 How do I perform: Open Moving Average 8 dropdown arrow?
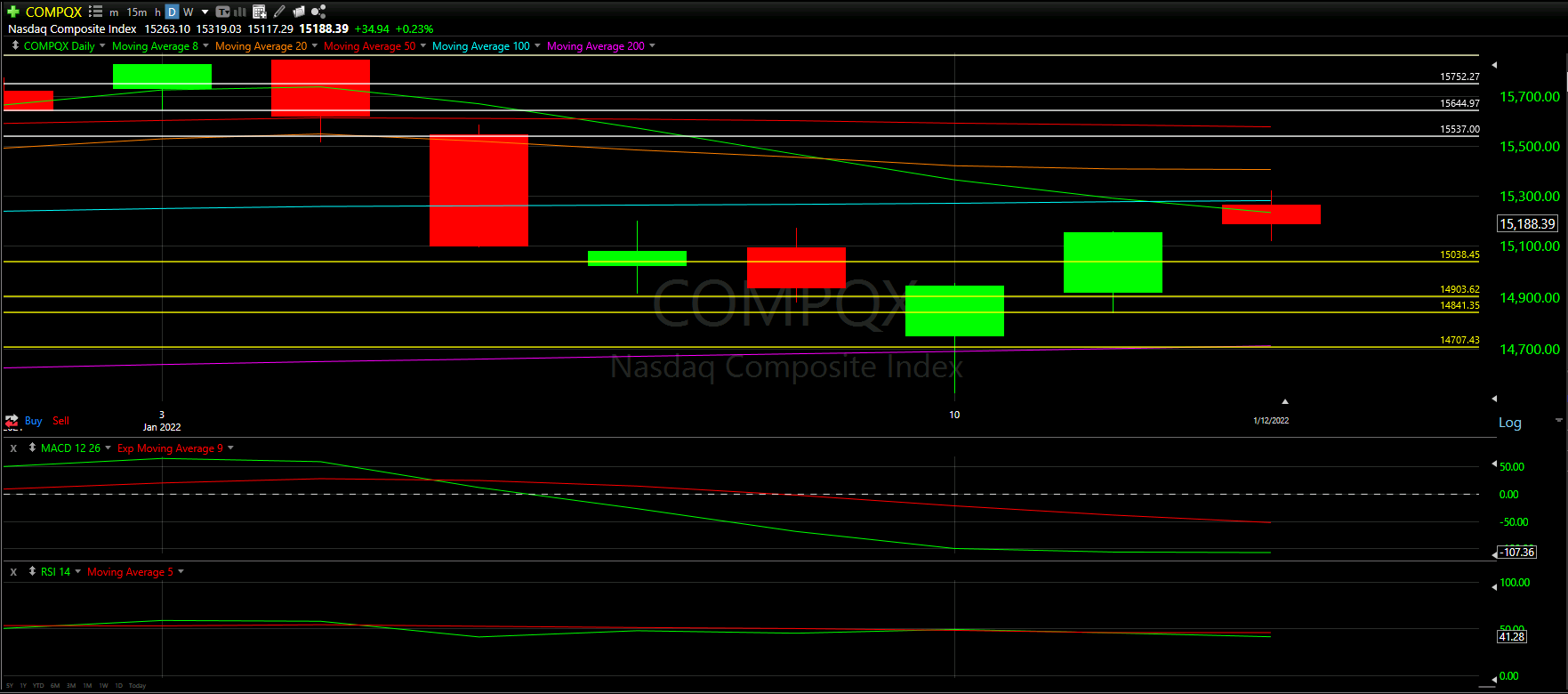pos(205,45)
